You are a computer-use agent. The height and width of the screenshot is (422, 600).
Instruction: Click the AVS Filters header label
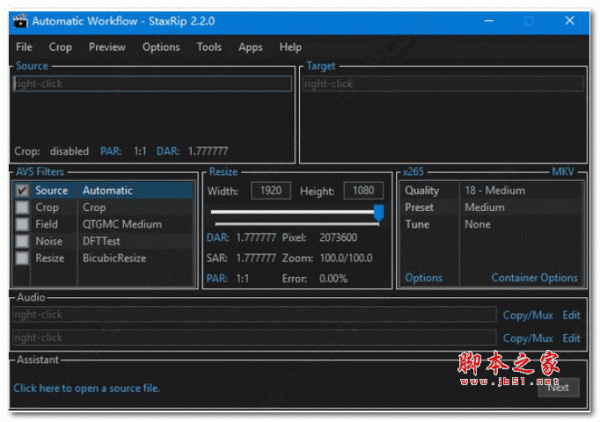(40, 172)
